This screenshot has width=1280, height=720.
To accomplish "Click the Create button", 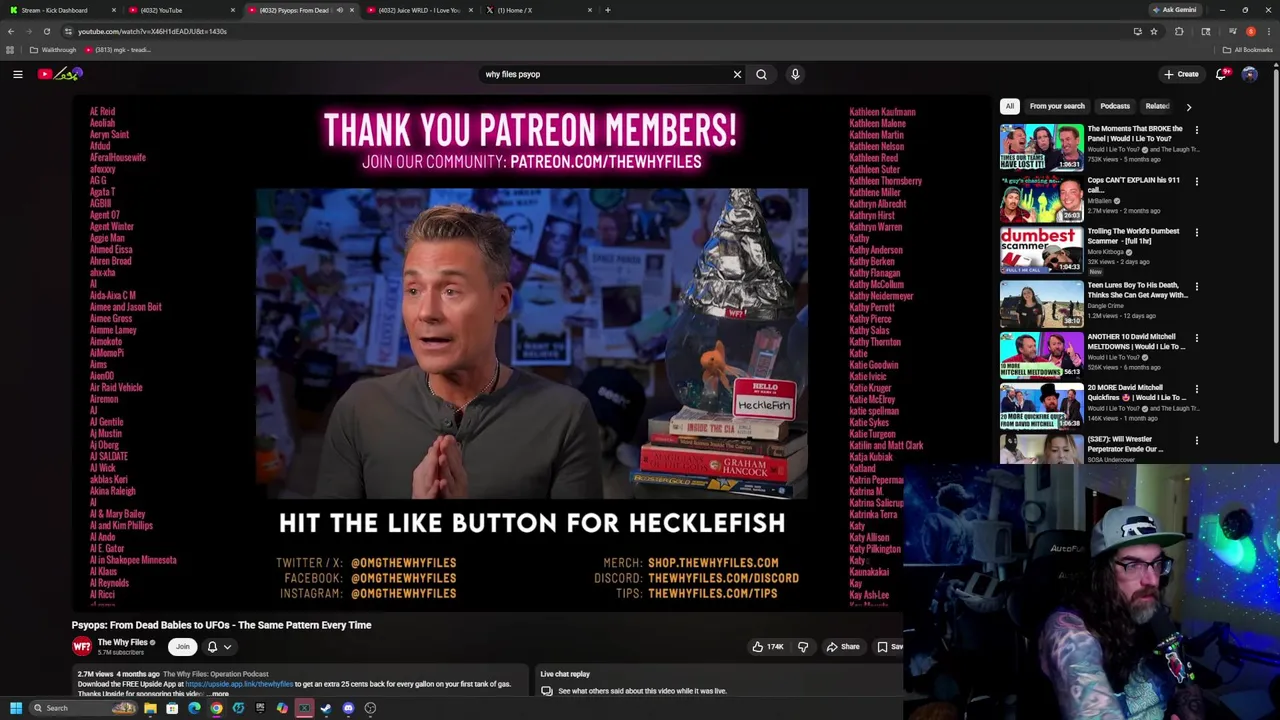I will click(1180, 74).
